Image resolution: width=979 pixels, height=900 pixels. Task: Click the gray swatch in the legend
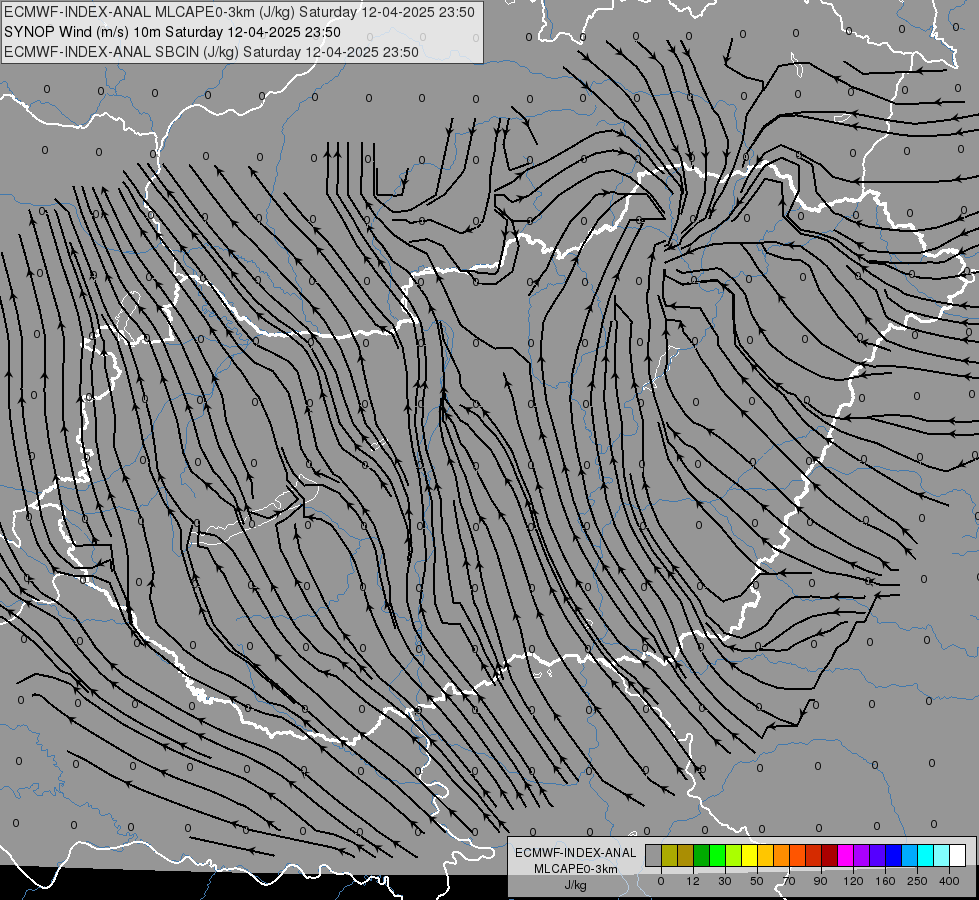654,855
